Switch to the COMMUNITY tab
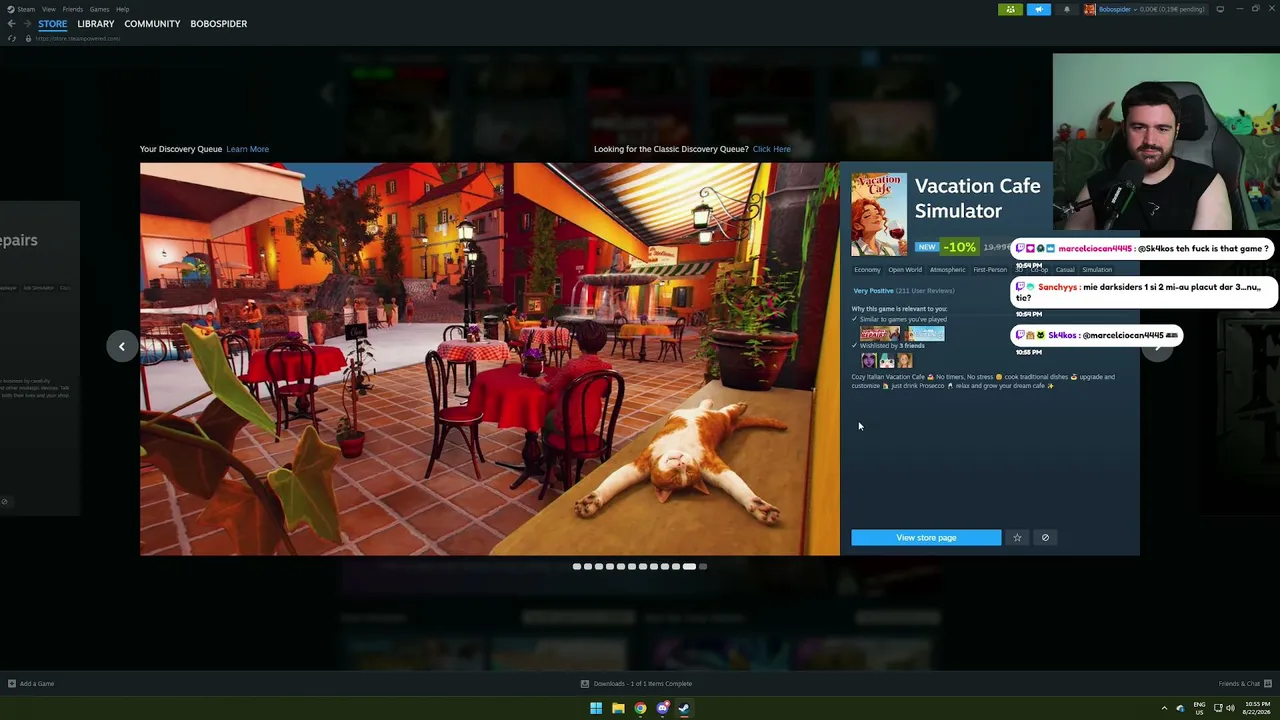1280x720 pixels. pos(152,24)
